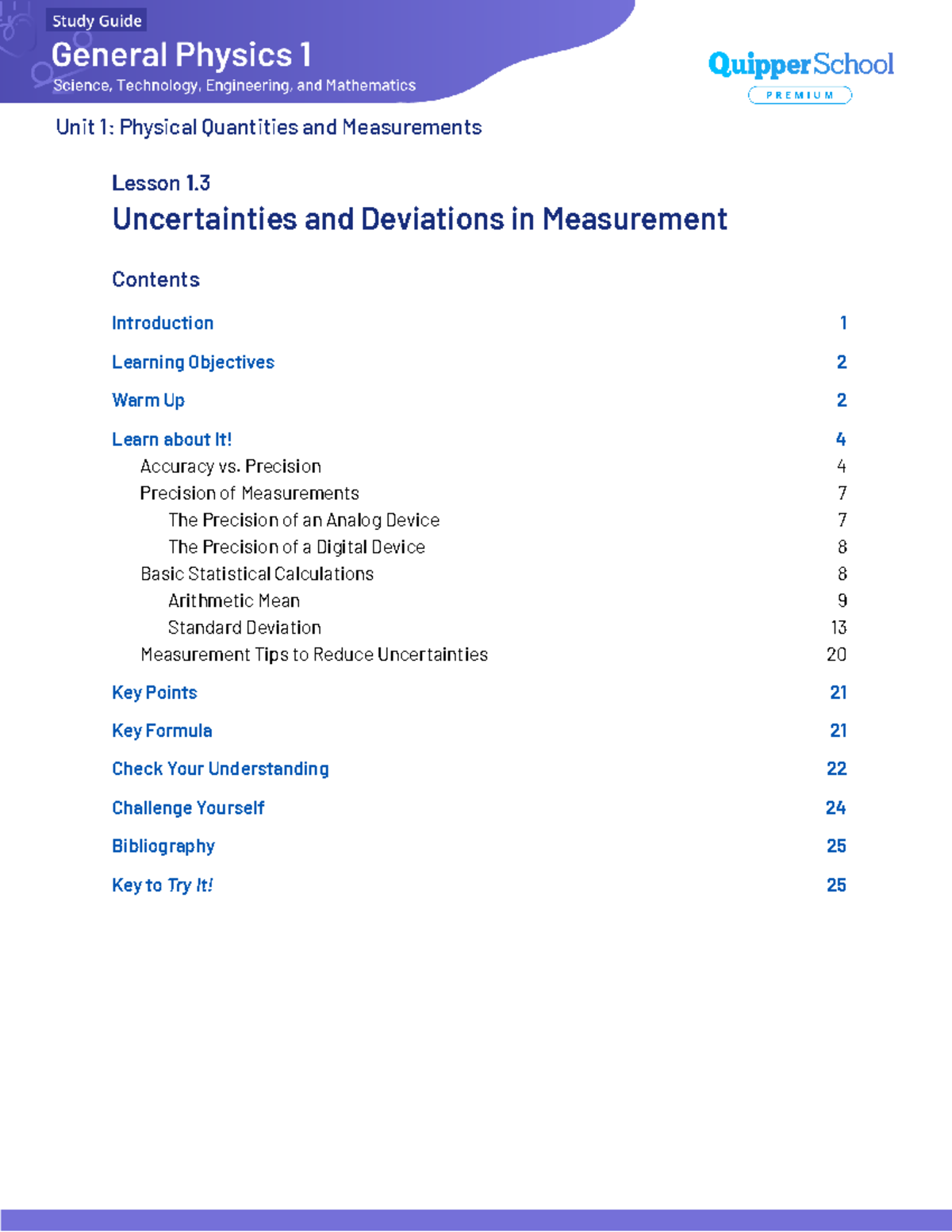
Task: Click The Precision of a Digital Device
Action: click(297, 547)
